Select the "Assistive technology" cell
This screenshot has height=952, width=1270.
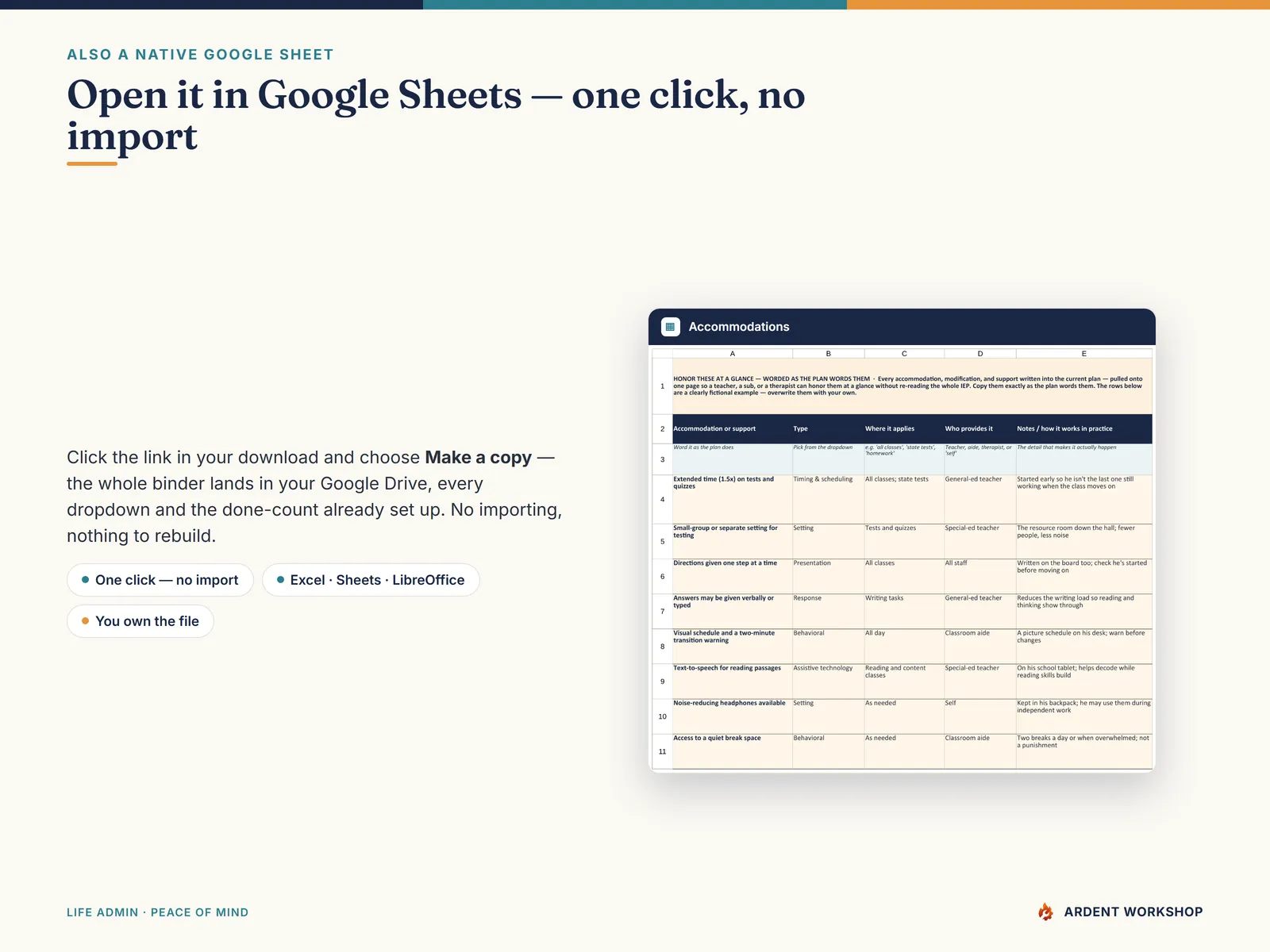828,681
